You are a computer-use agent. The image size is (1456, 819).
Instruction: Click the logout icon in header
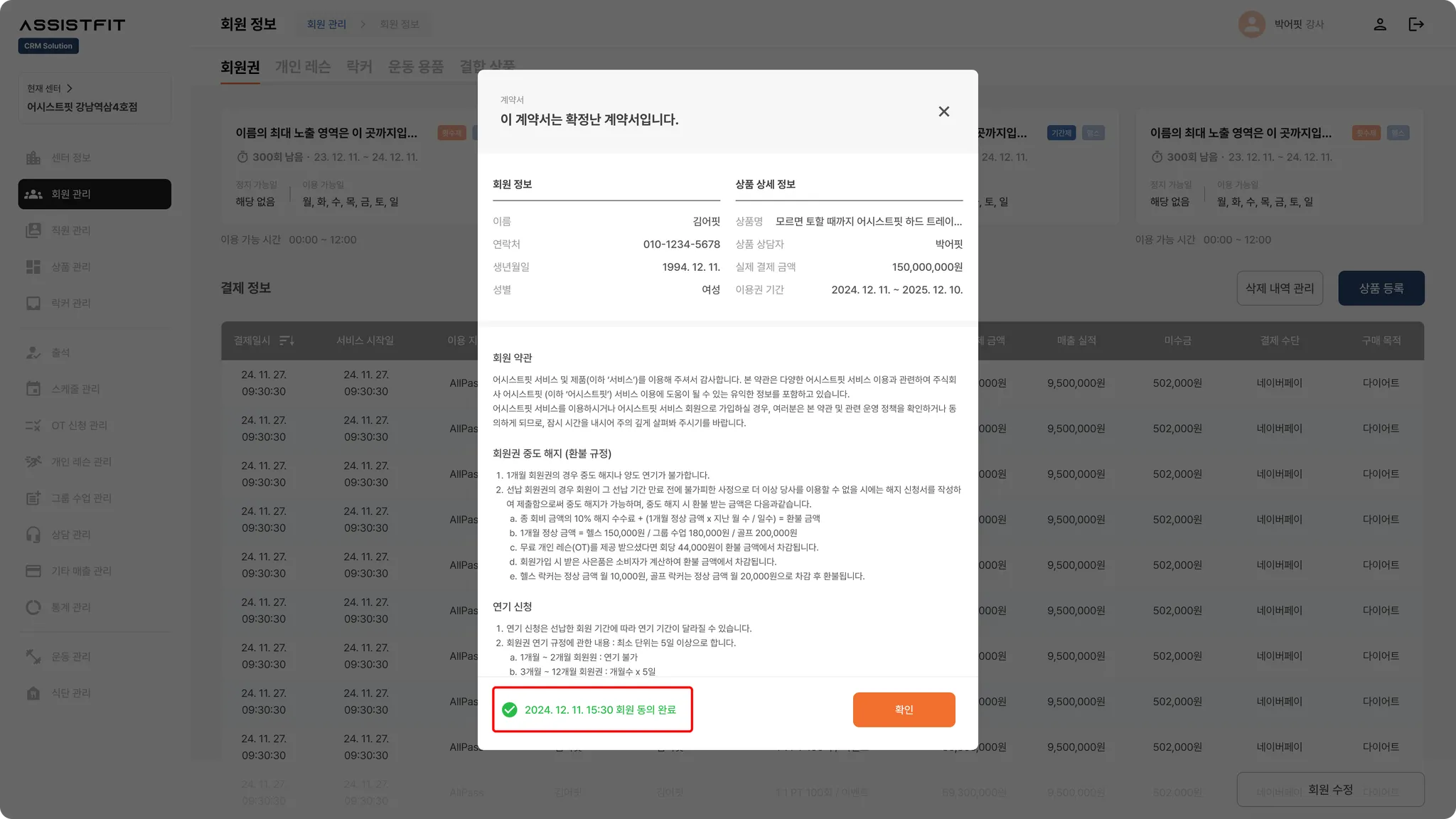1415,24
